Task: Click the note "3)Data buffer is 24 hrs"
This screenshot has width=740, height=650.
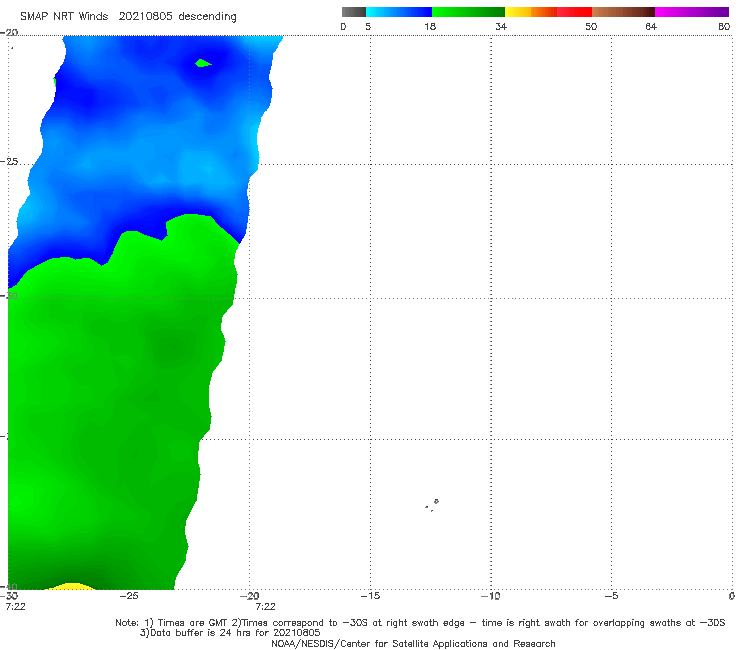Action: click(230, 633)
